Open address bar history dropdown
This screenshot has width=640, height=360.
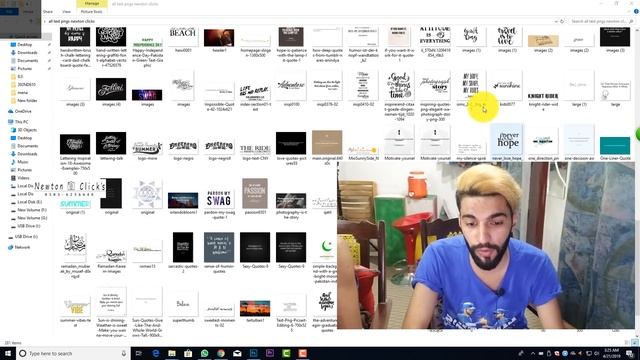(x=556, y=21)
